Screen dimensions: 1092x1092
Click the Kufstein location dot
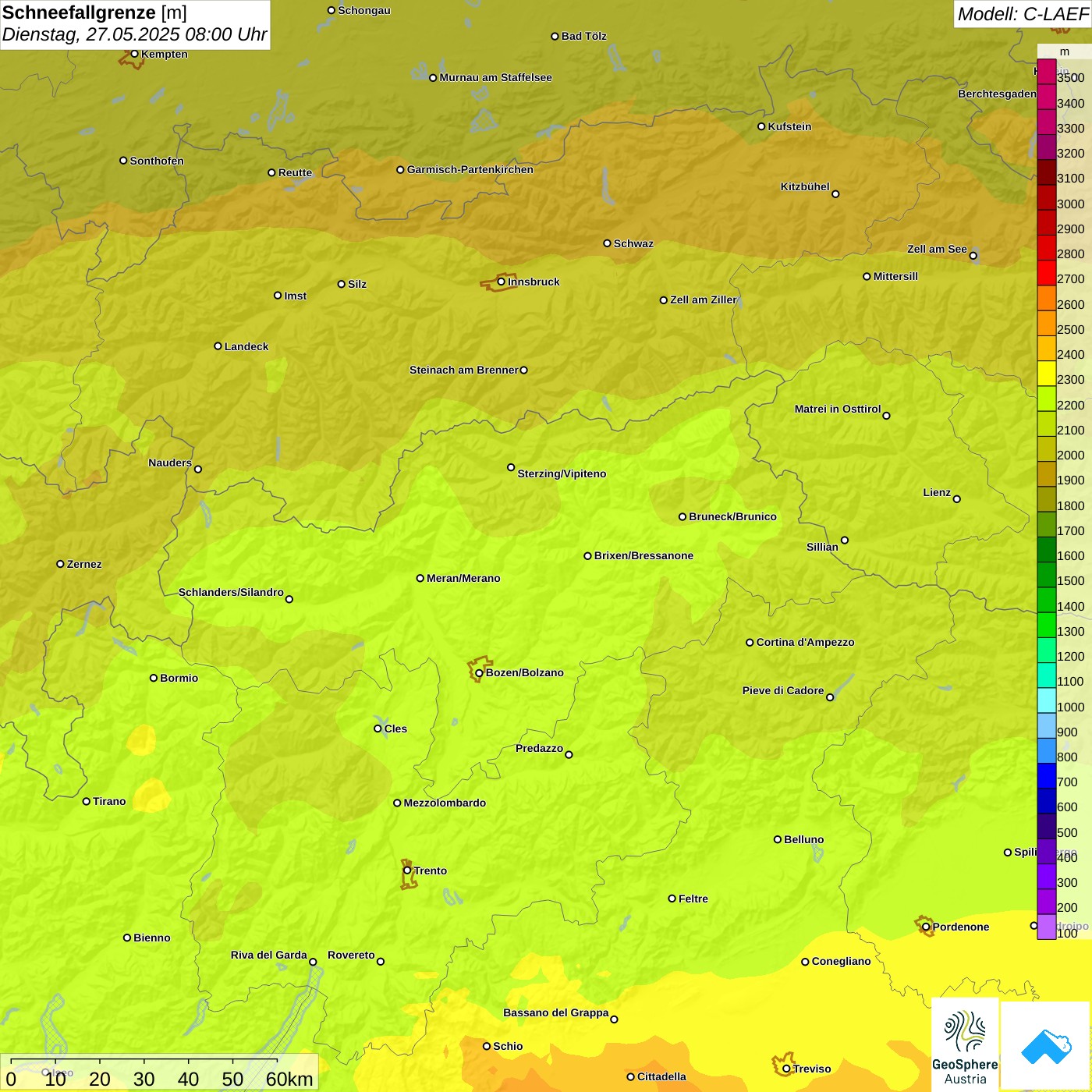(x=761, y=126)
